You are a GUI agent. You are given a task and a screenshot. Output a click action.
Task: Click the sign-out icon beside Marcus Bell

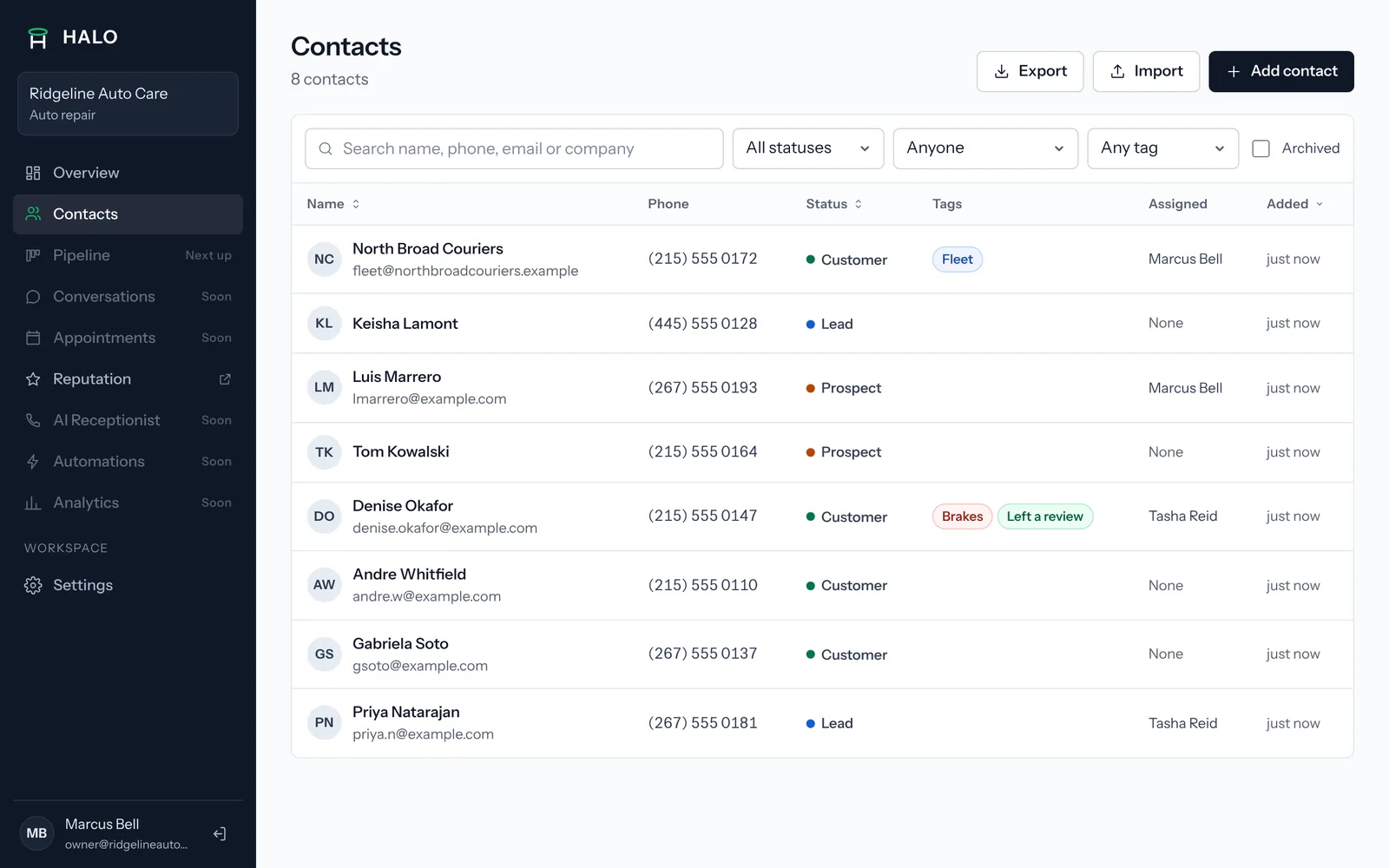point(220,833)
